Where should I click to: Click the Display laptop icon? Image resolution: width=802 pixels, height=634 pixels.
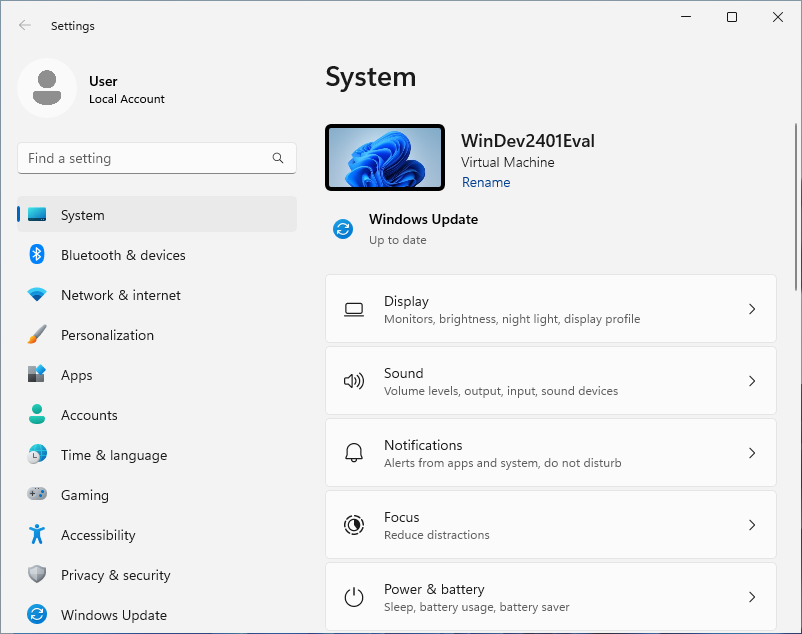[x=354, y=309]
